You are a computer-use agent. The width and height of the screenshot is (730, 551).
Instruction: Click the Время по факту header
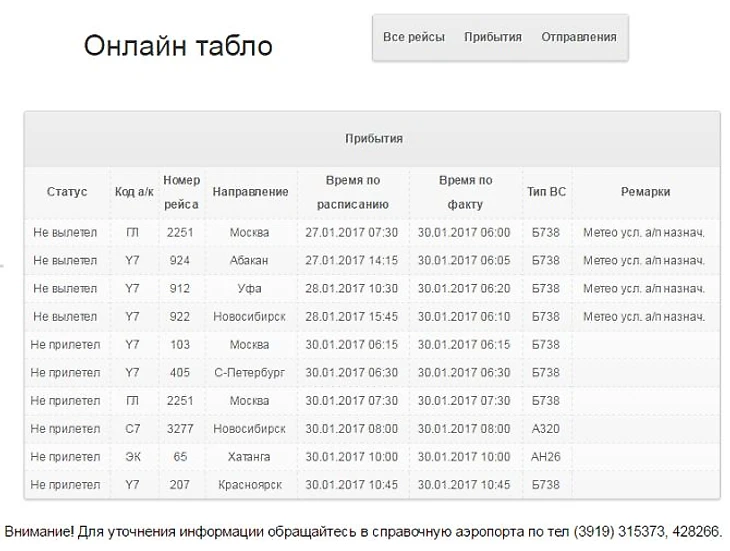[465, 192]
